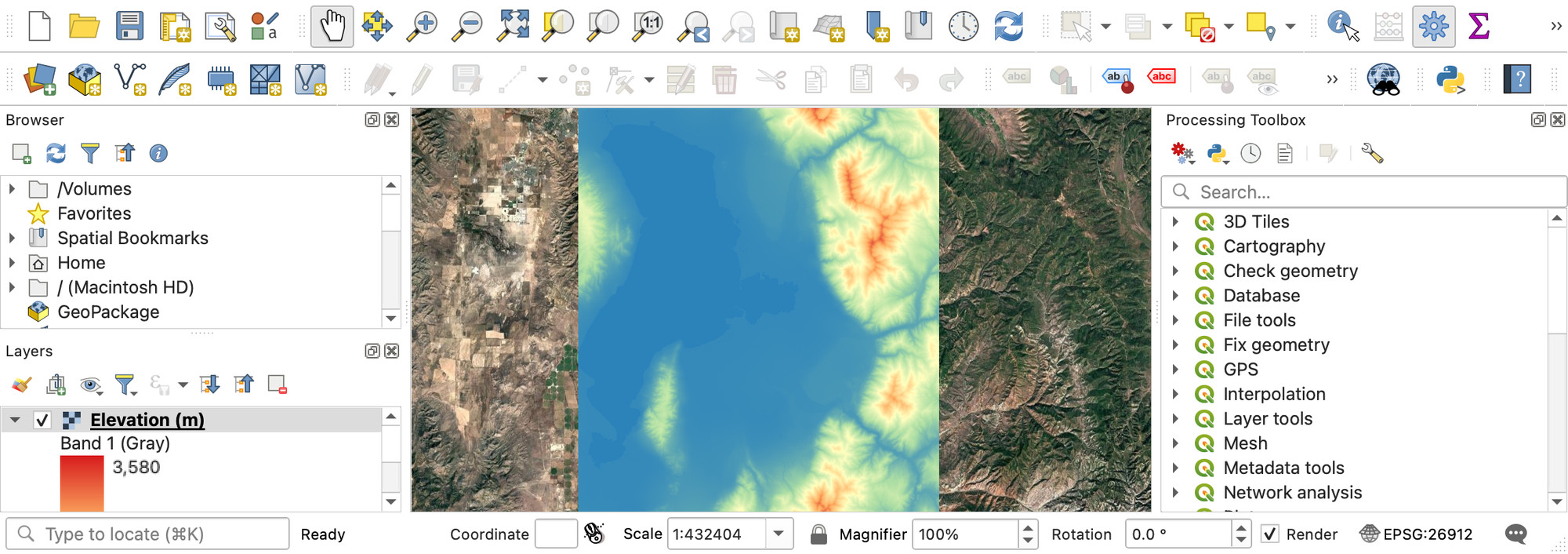1568x554 pixels.
Task: Select the Zoom Out magnifier tool
Action: pyautogui.click(x=468, y=26)
